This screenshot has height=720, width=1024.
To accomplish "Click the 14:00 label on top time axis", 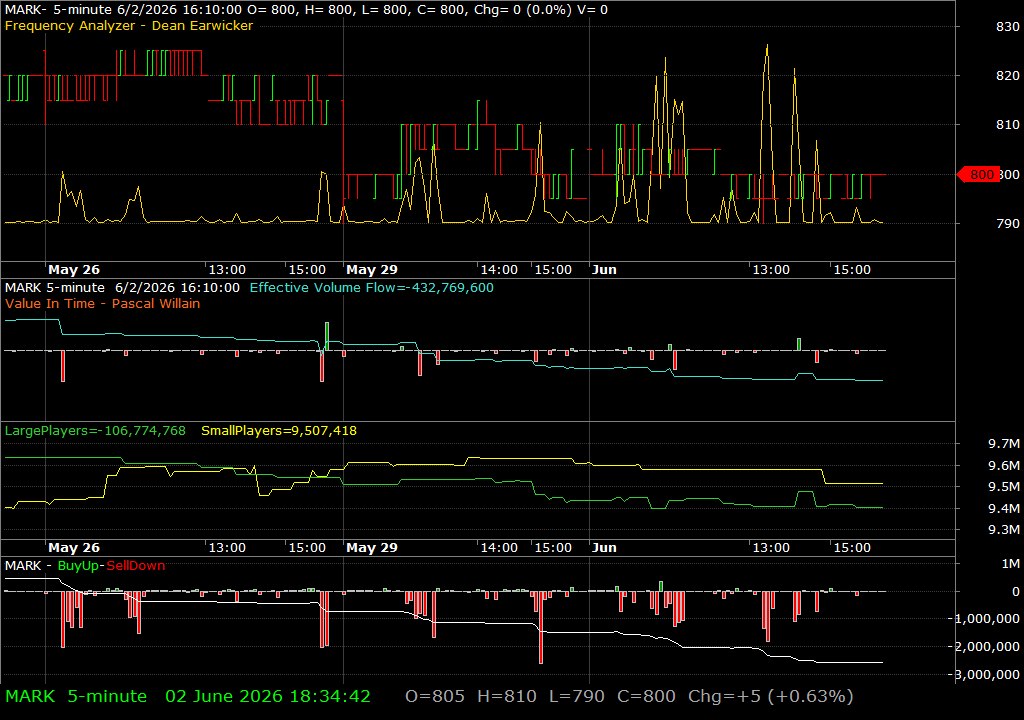I will [x=500, y=269].
